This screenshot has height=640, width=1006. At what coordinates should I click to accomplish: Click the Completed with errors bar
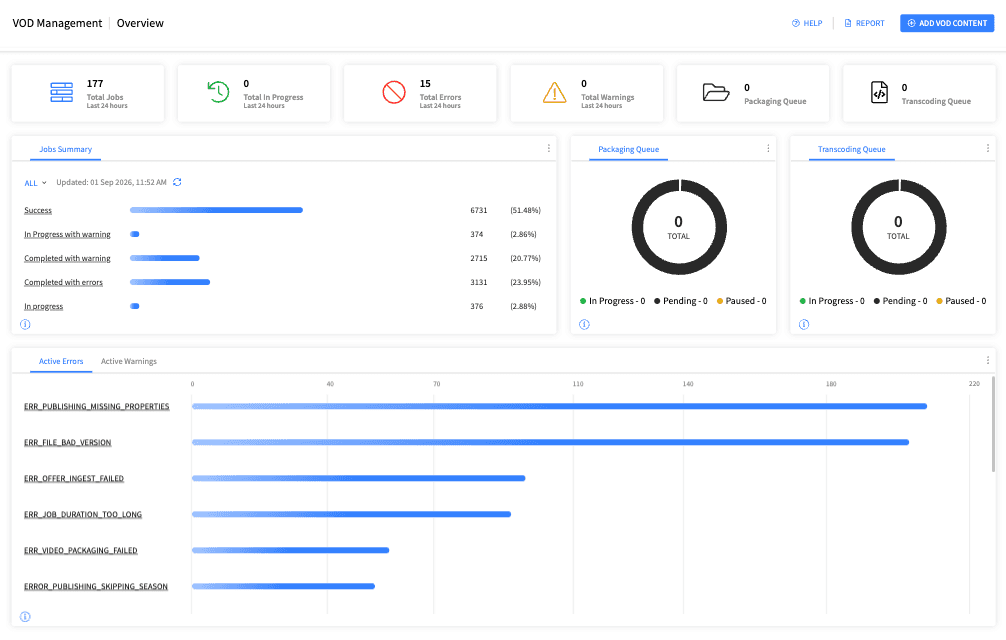(x=170, y=282)
